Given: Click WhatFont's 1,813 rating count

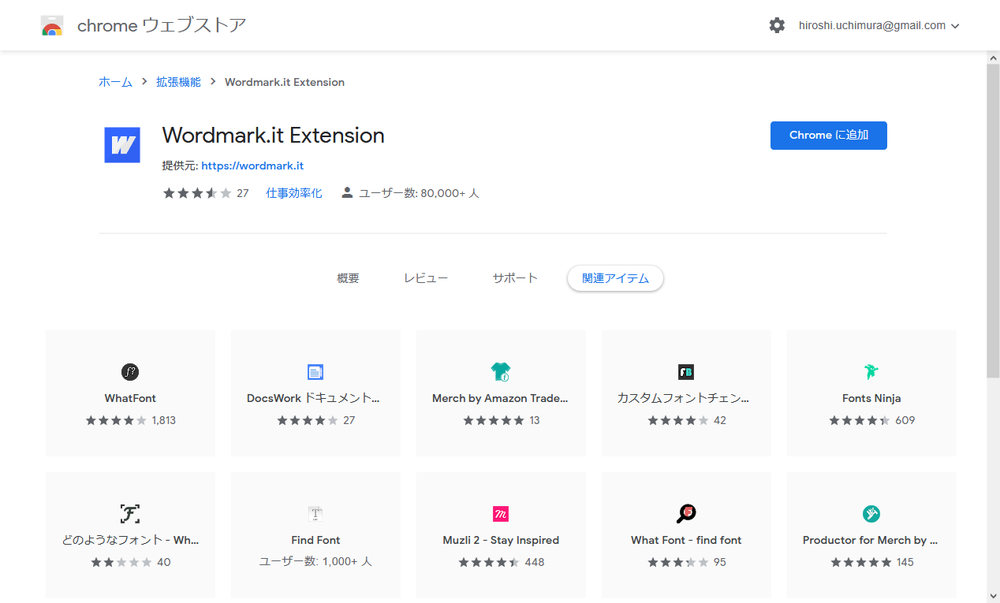Looking at the screenshot, I should click(164, 420).
